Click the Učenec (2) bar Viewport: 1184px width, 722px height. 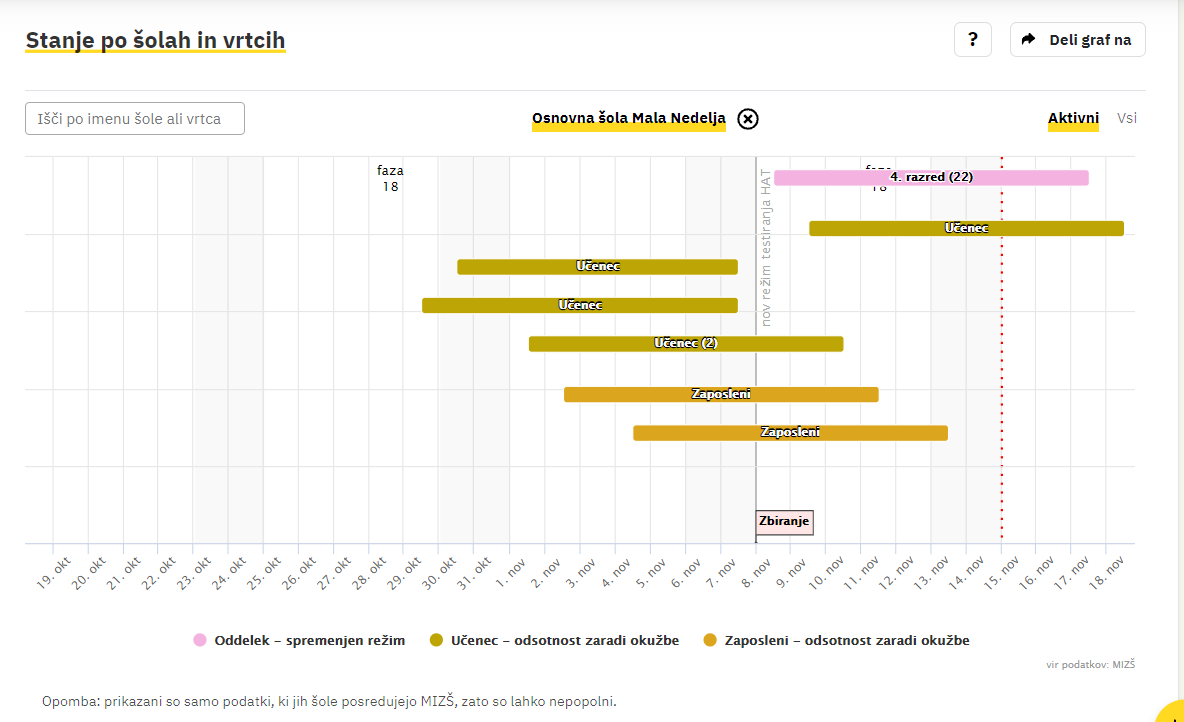(x=686, y=344)
